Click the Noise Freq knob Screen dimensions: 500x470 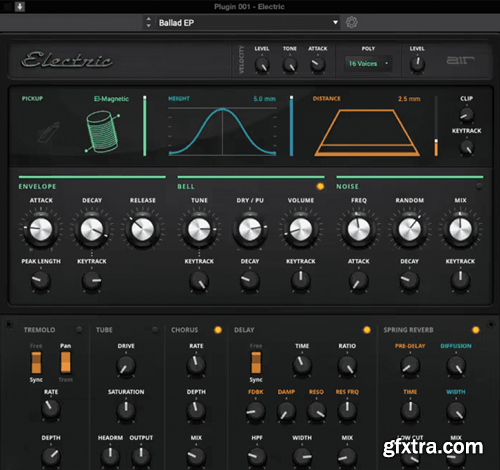(x=359, y=229)
